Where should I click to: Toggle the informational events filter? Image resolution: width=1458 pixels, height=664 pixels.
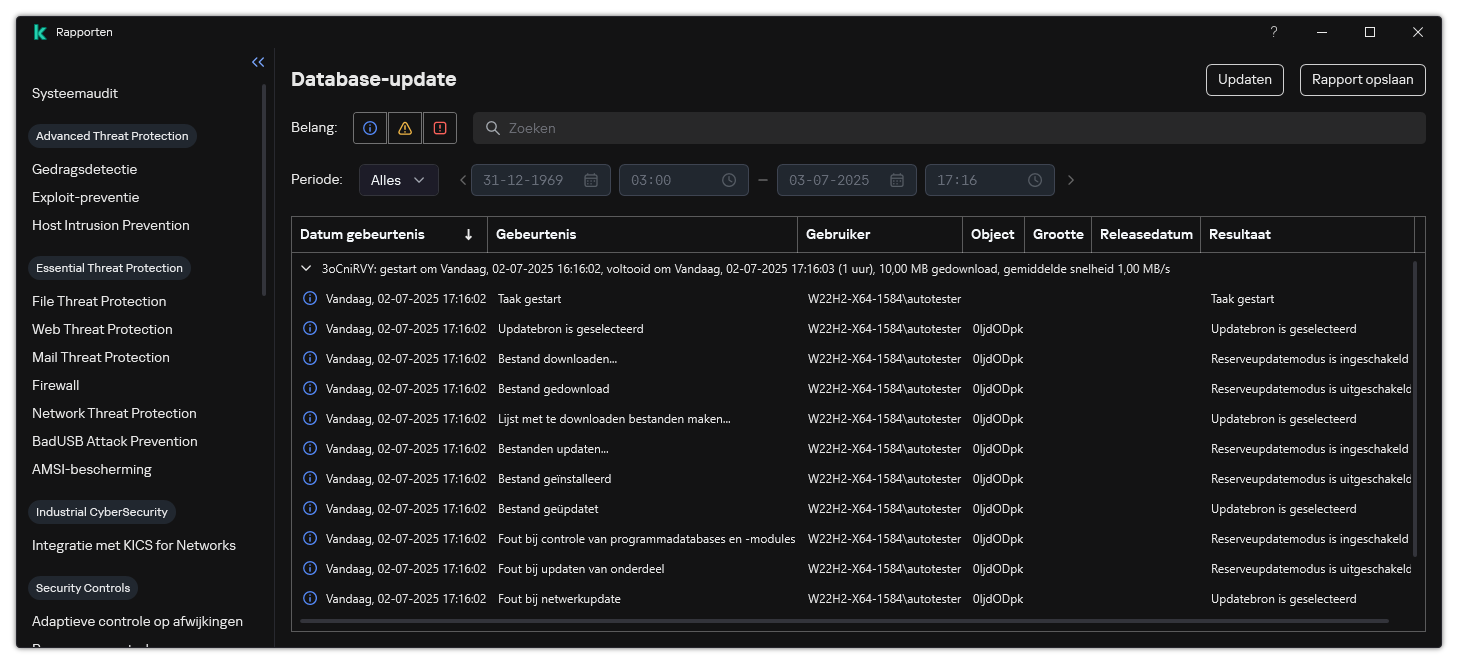(x=370, y=128)
